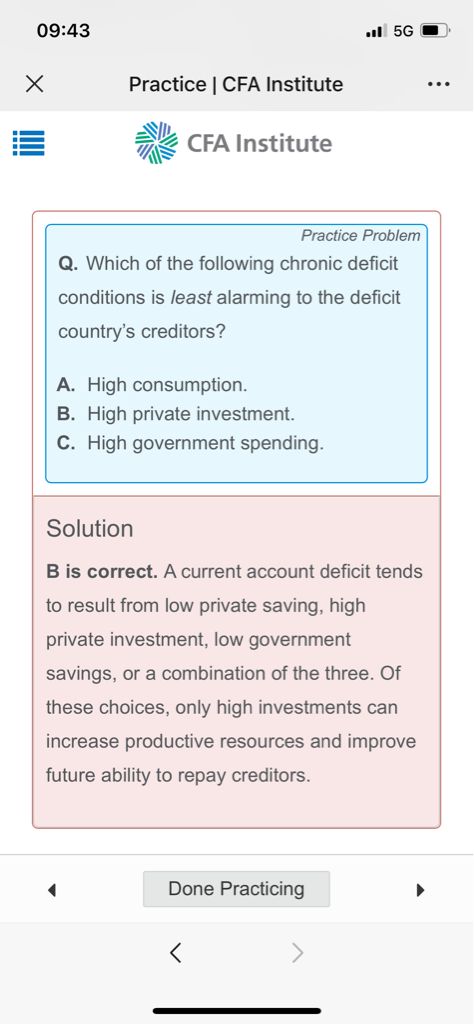This screenshot has width=474, height=1024.
Task: Tap the browser back chevron
Action: [x=175, y=953]
